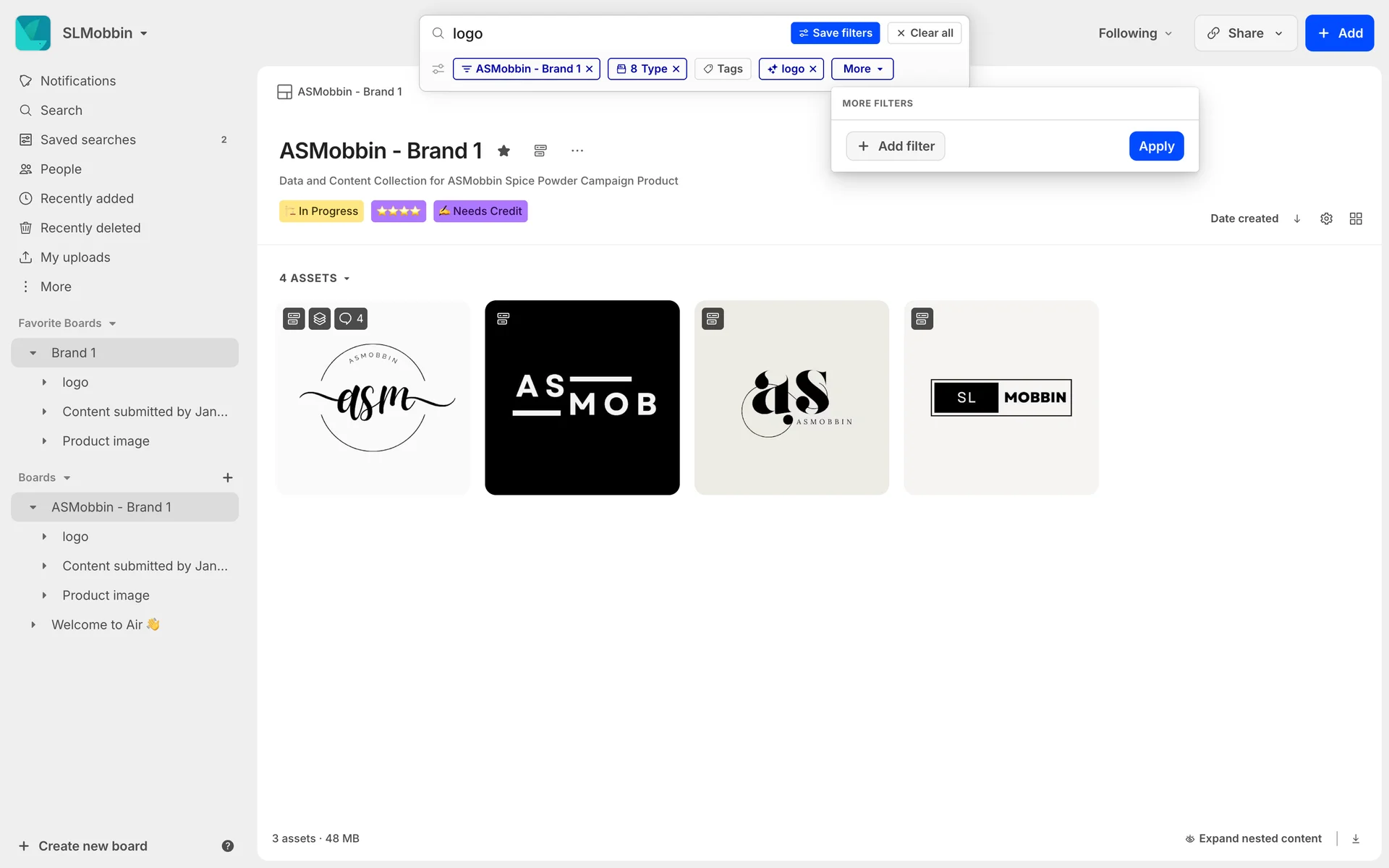This screenshot has height=868, width=1389.
Task: Click the star favorite icon beside board title
Action: click(x=504, y=150)
